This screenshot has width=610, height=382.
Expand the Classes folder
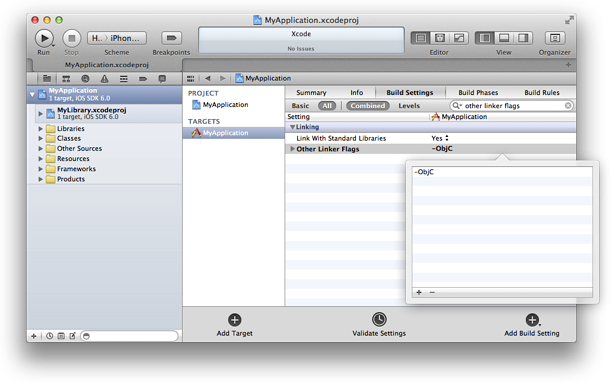pos(40,138)
